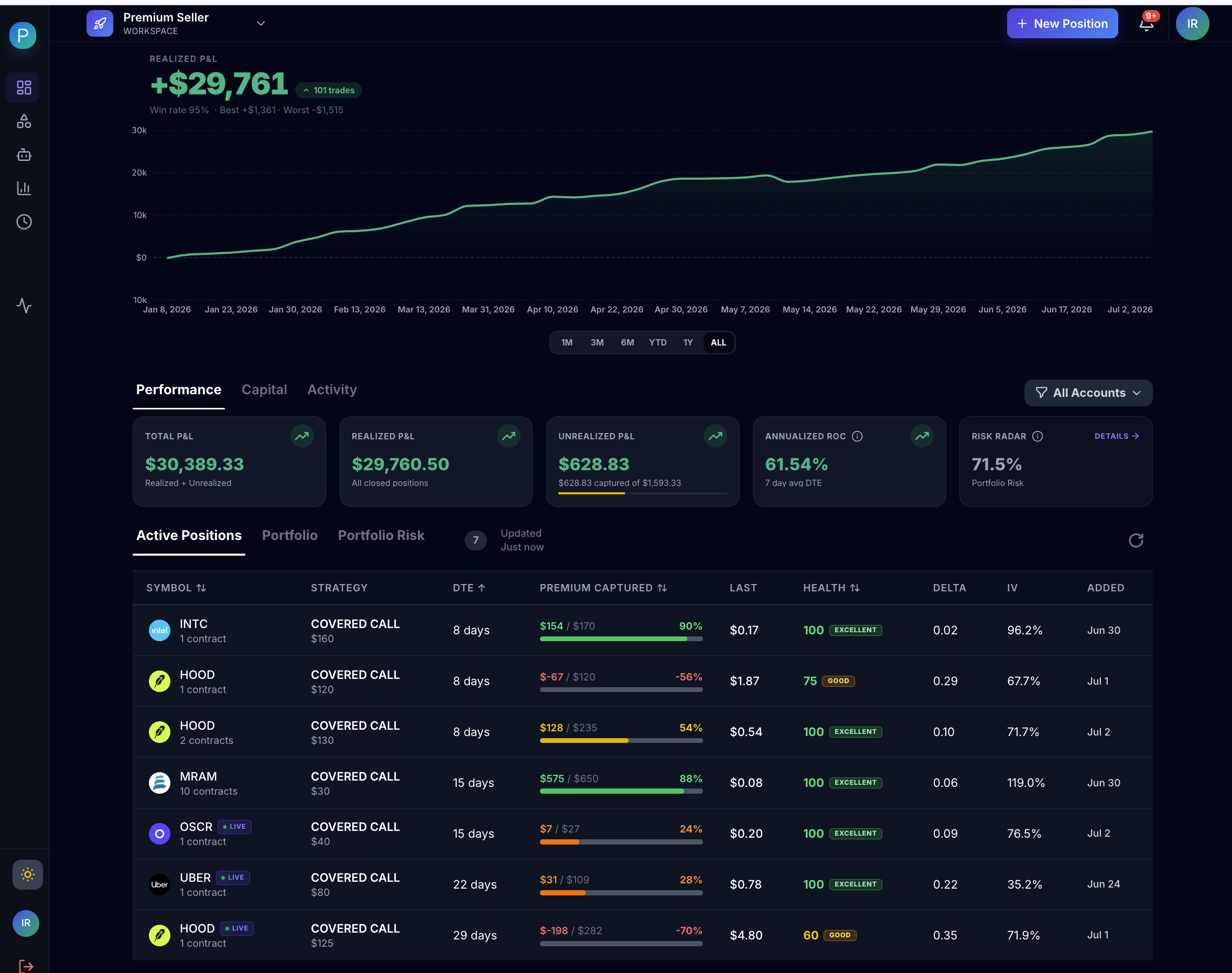The image size is (1232, 973).
Task: Click the GOOD health badge scoring 75
Action: tap(838, 681)
